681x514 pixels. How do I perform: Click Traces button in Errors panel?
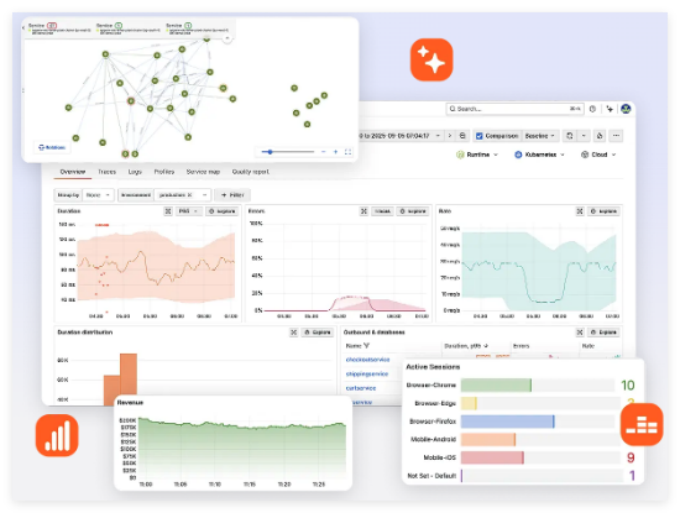click(382, 211)
